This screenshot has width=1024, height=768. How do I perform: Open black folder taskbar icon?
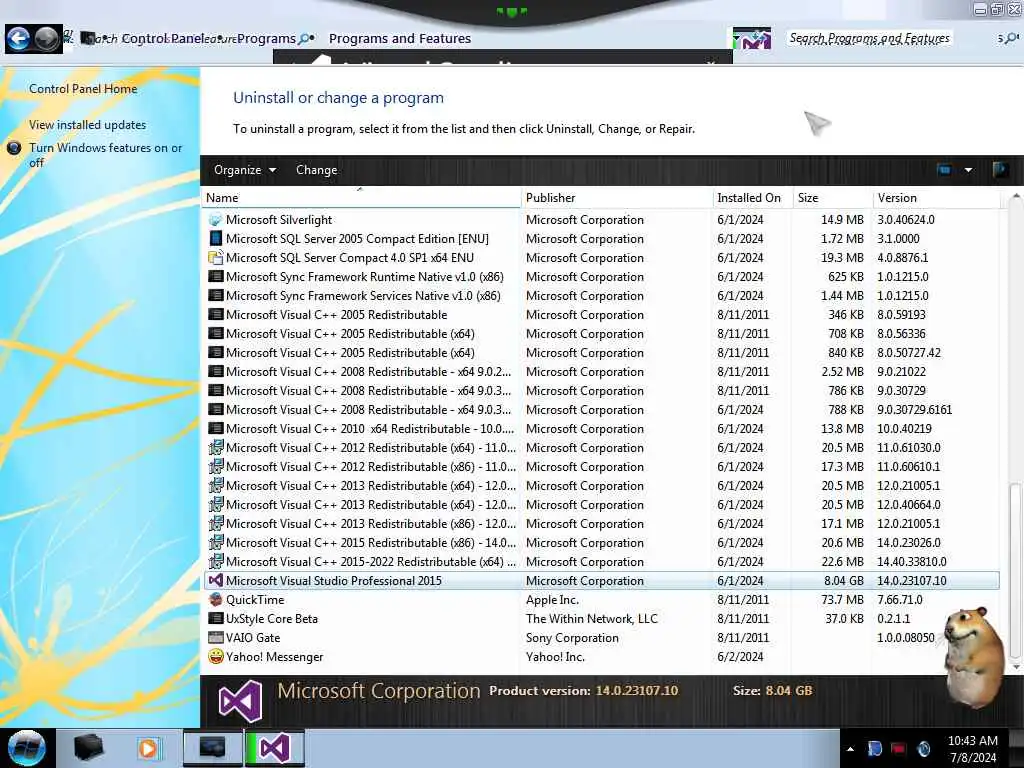pos(88,748)
